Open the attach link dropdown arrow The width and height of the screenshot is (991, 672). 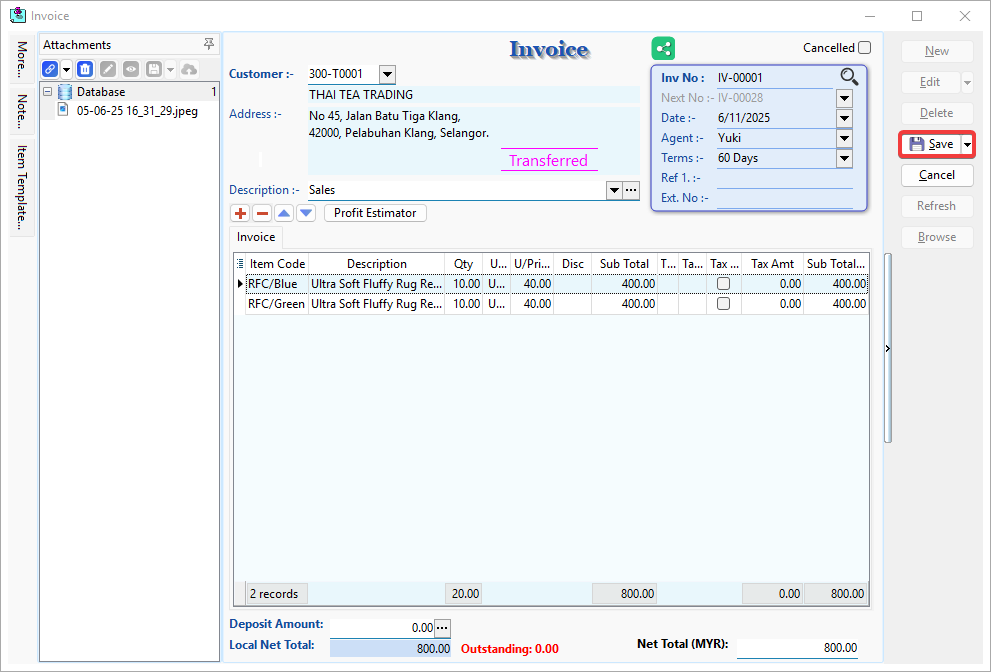tap(66, 70)
